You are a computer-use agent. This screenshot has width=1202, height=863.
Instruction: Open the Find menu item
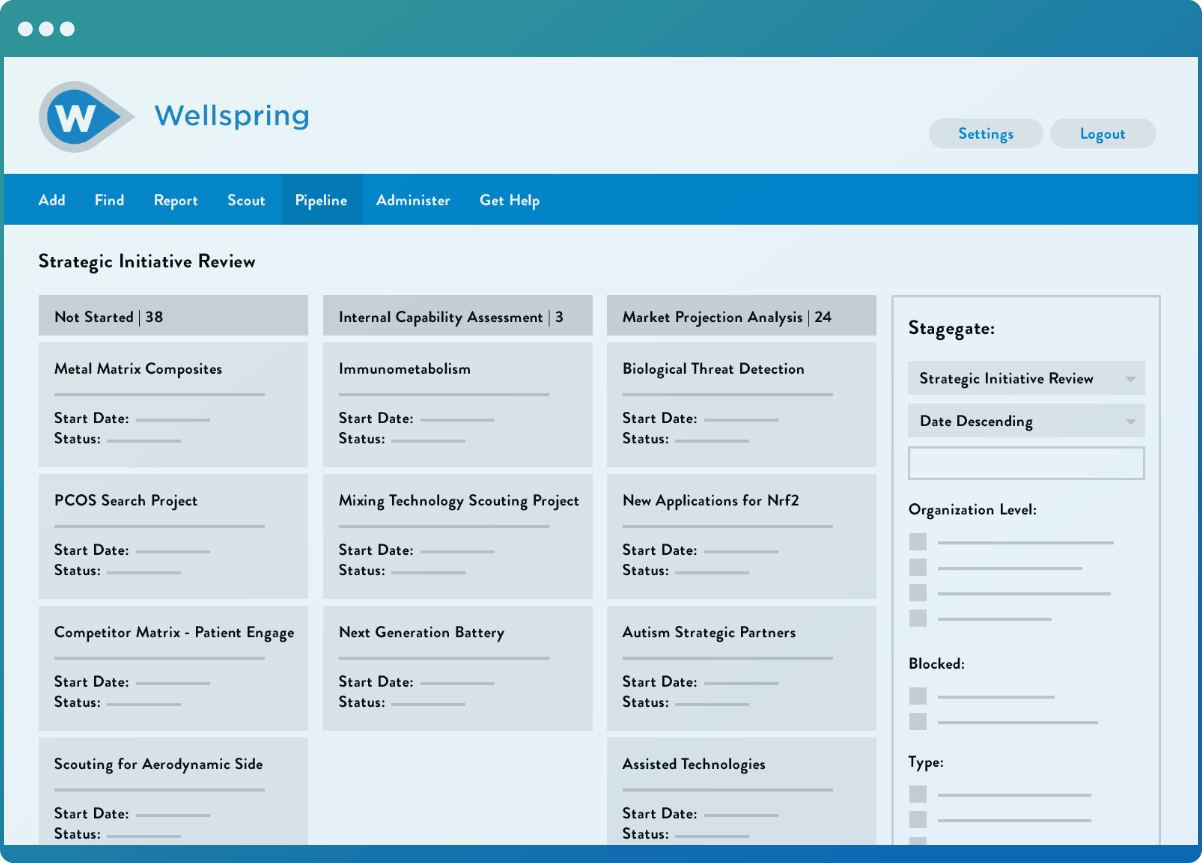pyautogui.click(x=109, y=200)
